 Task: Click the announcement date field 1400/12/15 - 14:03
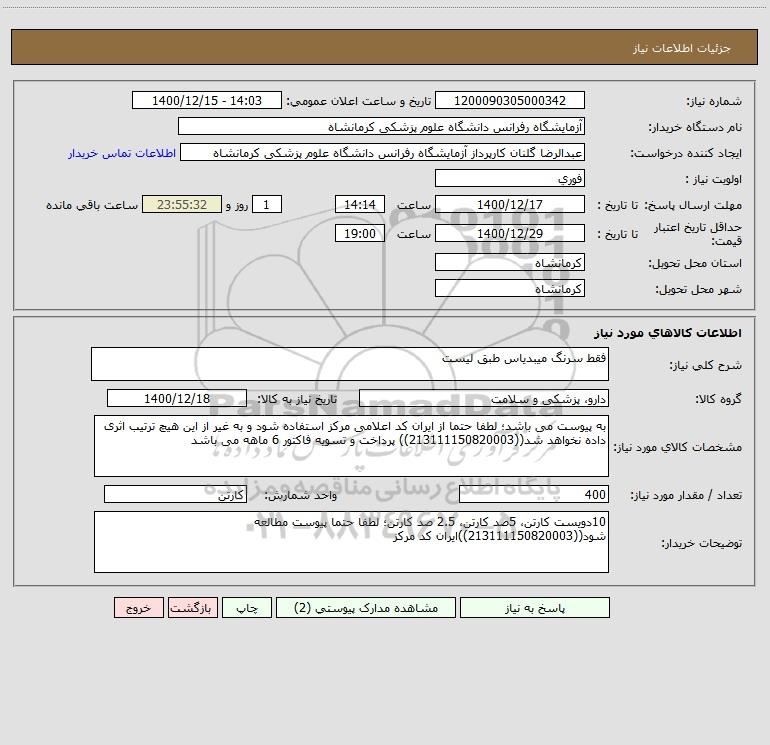[207, 100]
